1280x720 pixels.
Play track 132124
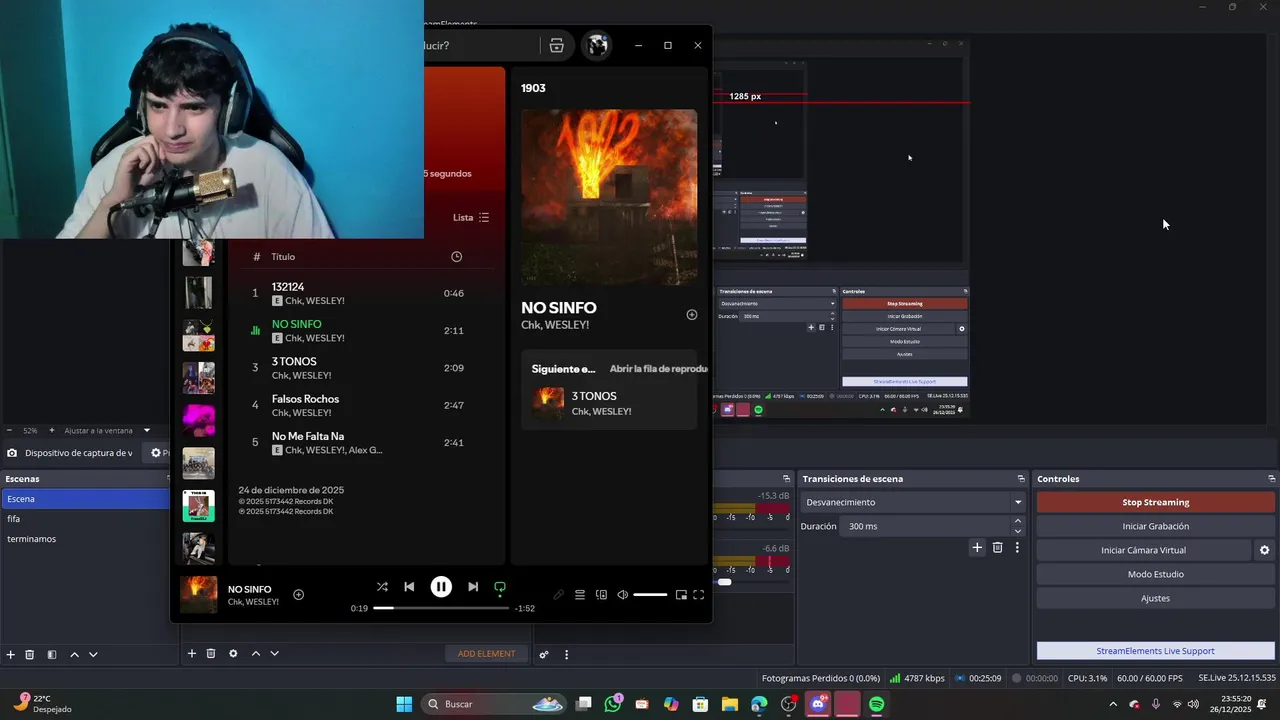(367, 293)
